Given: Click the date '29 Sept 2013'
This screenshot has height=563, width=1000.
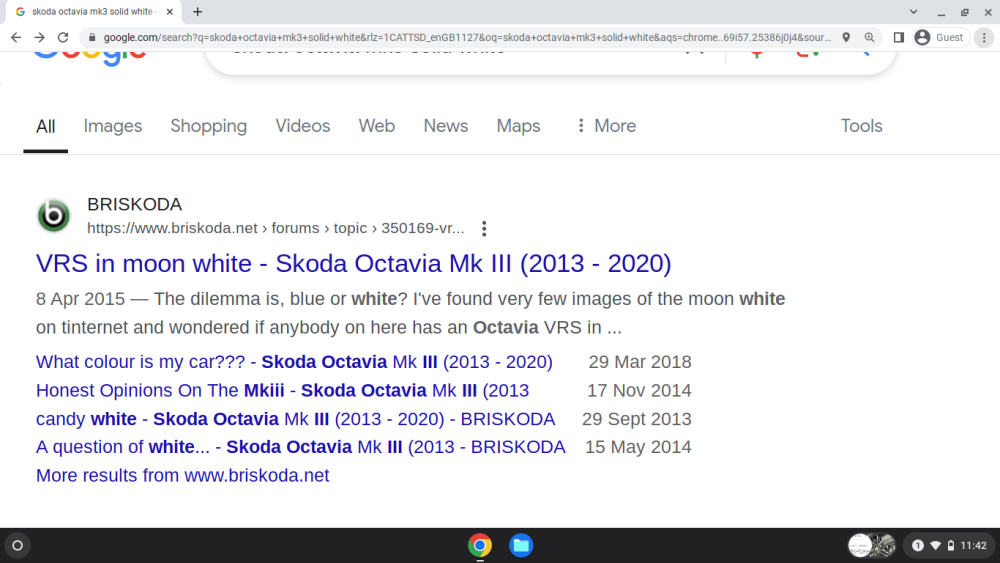Looking at the screenshot, I should click(636, 419).
